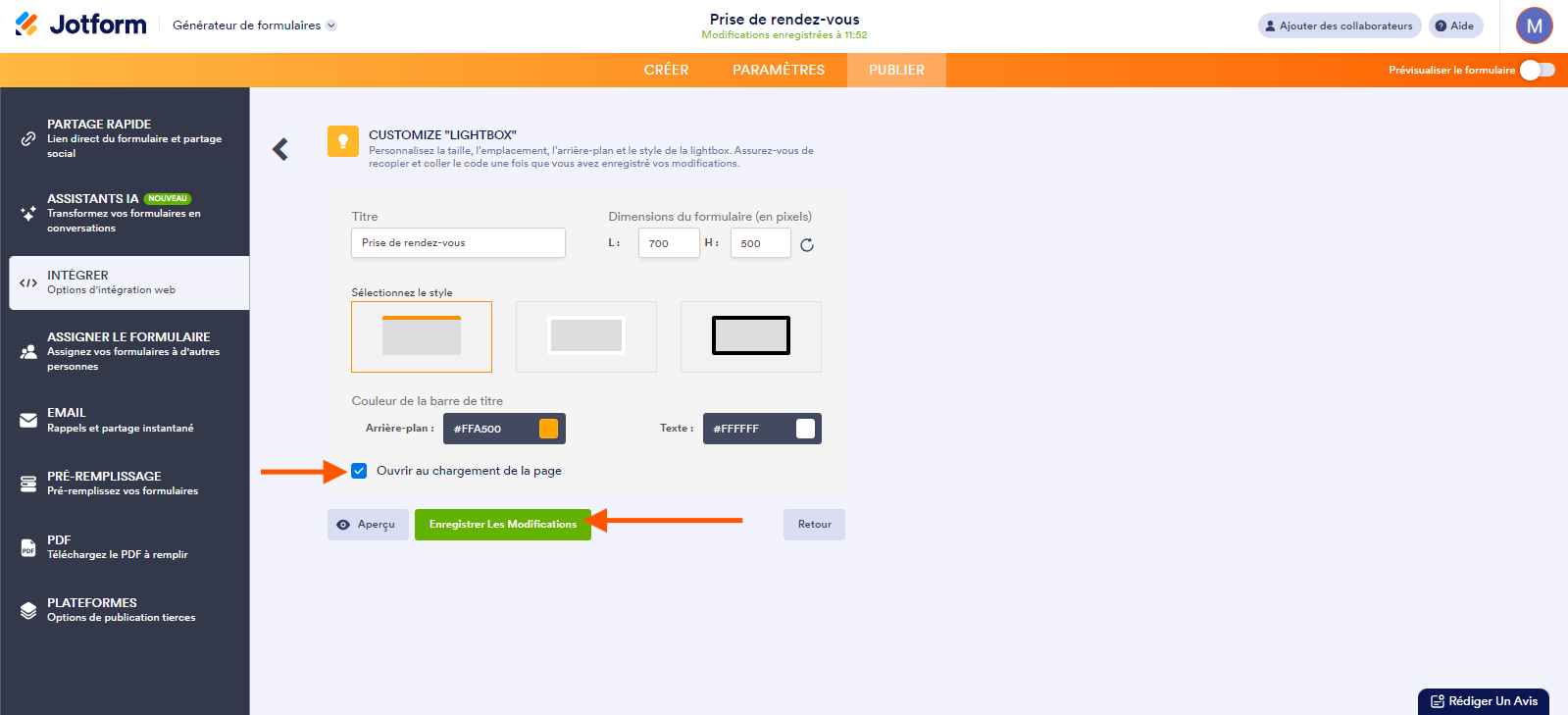Screen dimensions: 1568x715
Task: Open Assistants IA sparkle icon
Action: tap(28, 213)
